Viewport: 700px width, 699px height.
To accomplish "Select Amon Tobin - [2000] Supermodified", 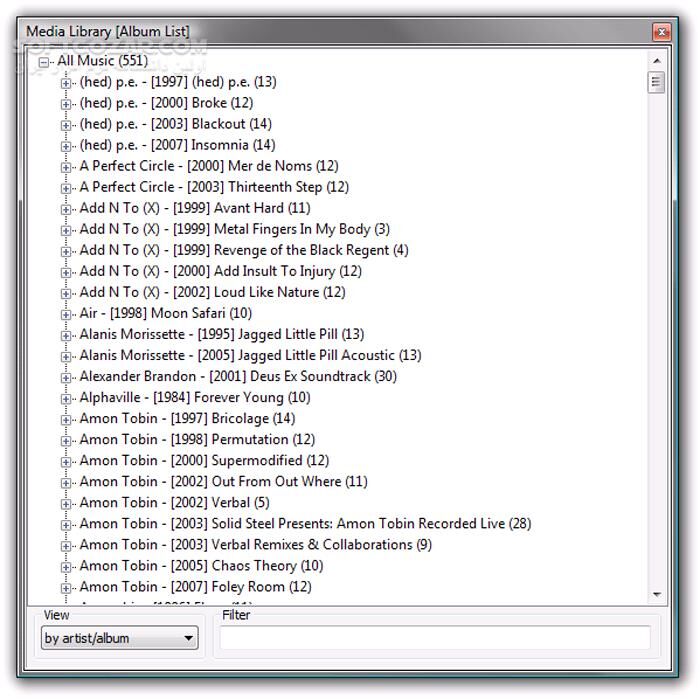I will [x=204, y=460].
